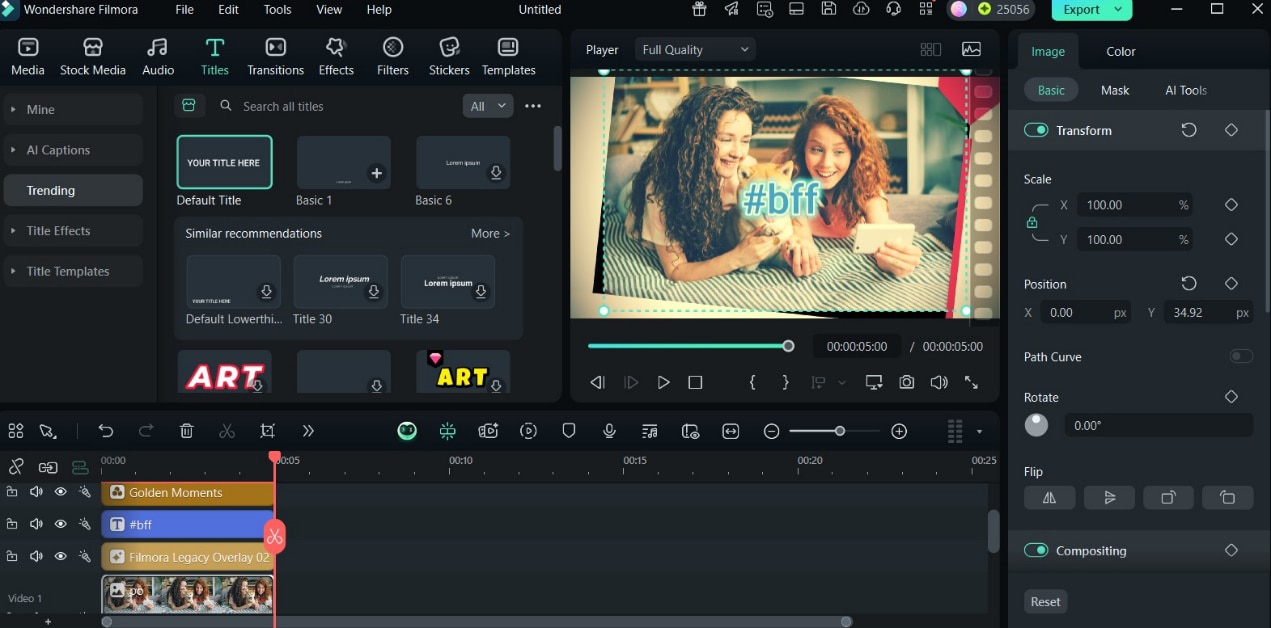Viewport: 1271px width, 628px height.
Task: Open the File menu
Action: [x=184, y=10]
